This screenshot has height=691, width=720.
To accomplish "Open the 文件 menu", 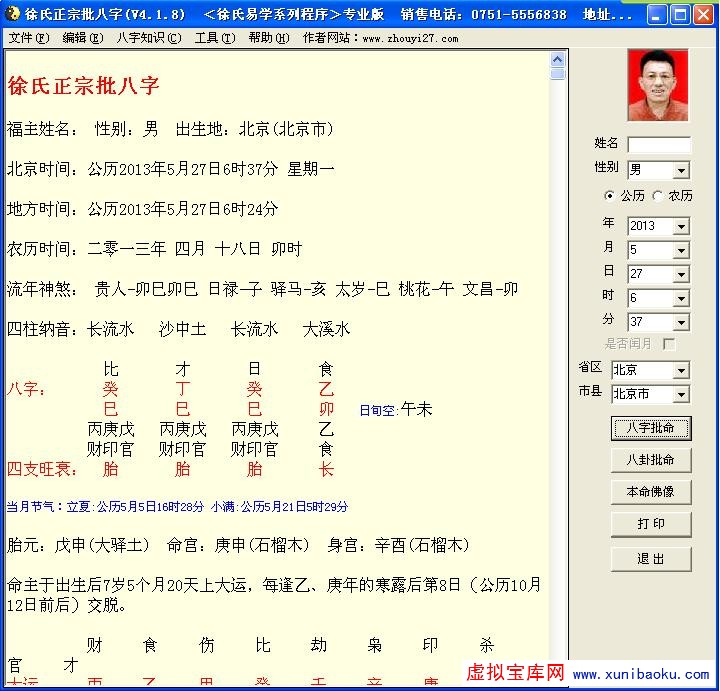I will click(28, 38).
